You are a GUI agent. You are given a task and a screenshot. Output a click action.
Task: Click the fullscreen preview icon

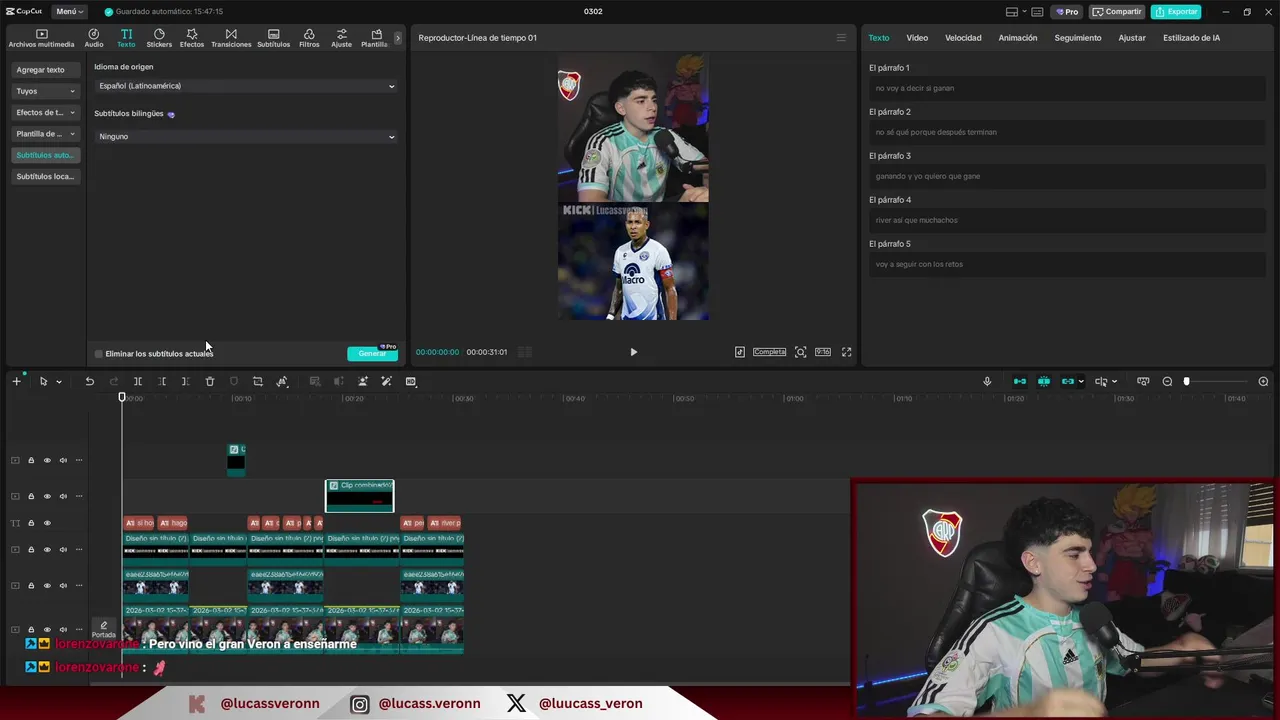[847, 352]
